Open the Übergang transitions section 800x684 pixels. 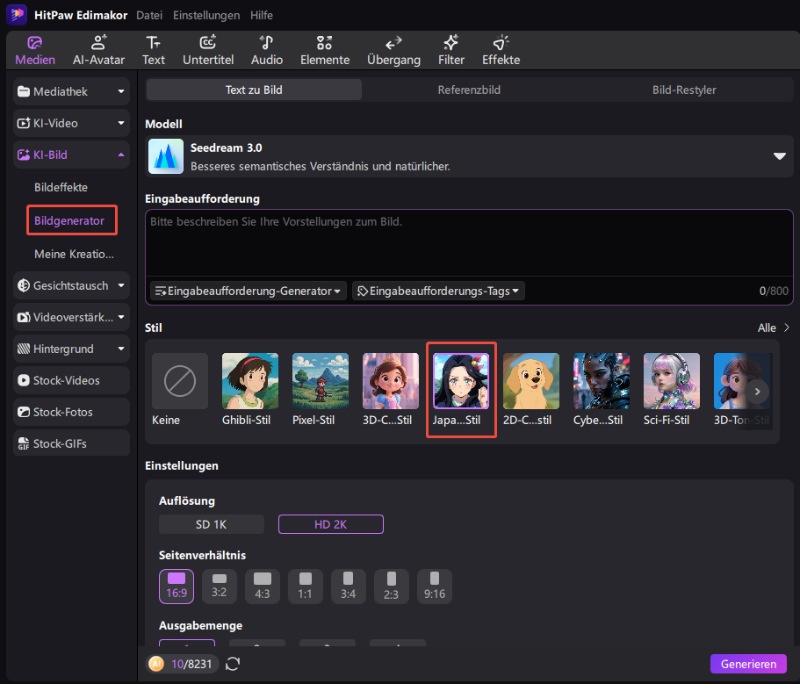(393, 50)
